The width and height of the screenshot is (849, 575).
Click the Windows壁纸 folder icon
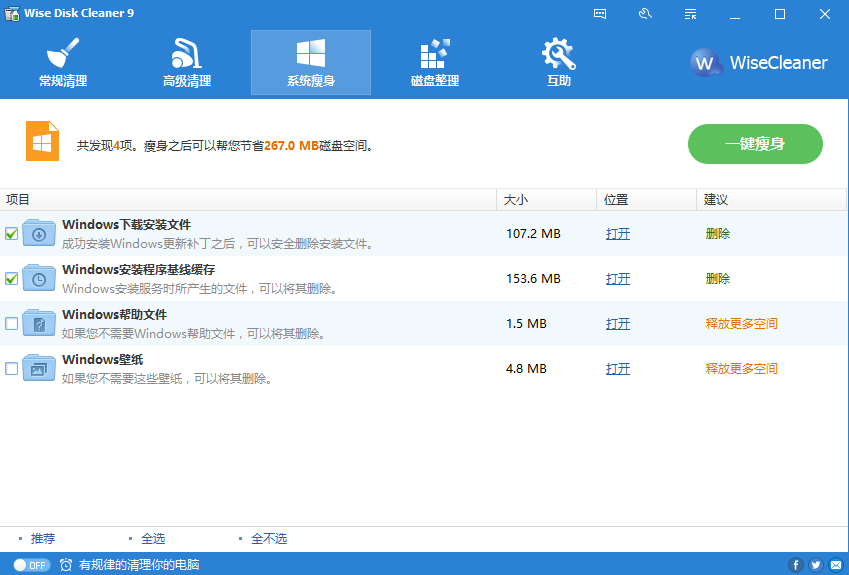39,368
